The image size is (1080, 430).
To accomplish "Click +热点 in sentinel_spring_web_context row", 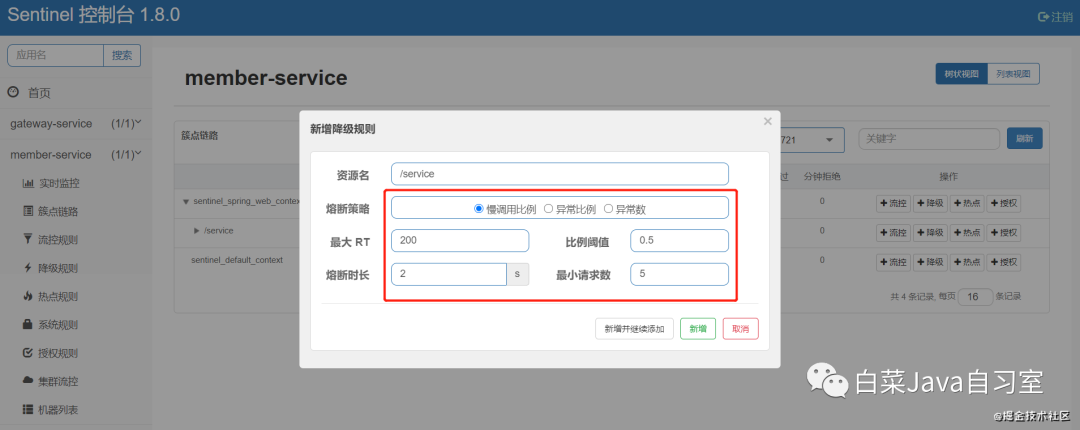I will pos(966,203).
